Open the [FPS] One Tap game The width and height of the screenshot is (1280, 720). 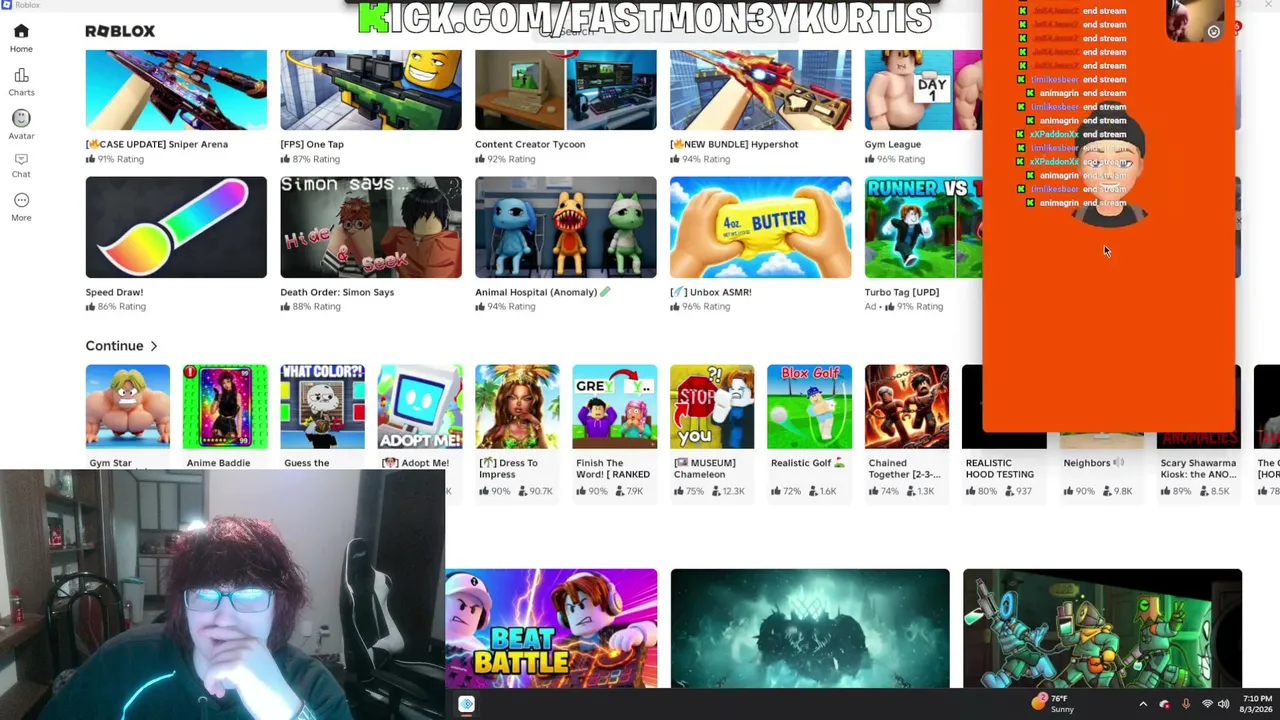tap(371, 90)
